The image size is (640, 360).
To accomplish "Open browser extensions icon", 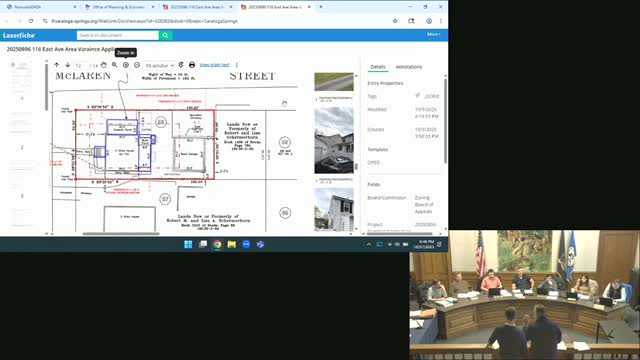I will click(411, 21).
